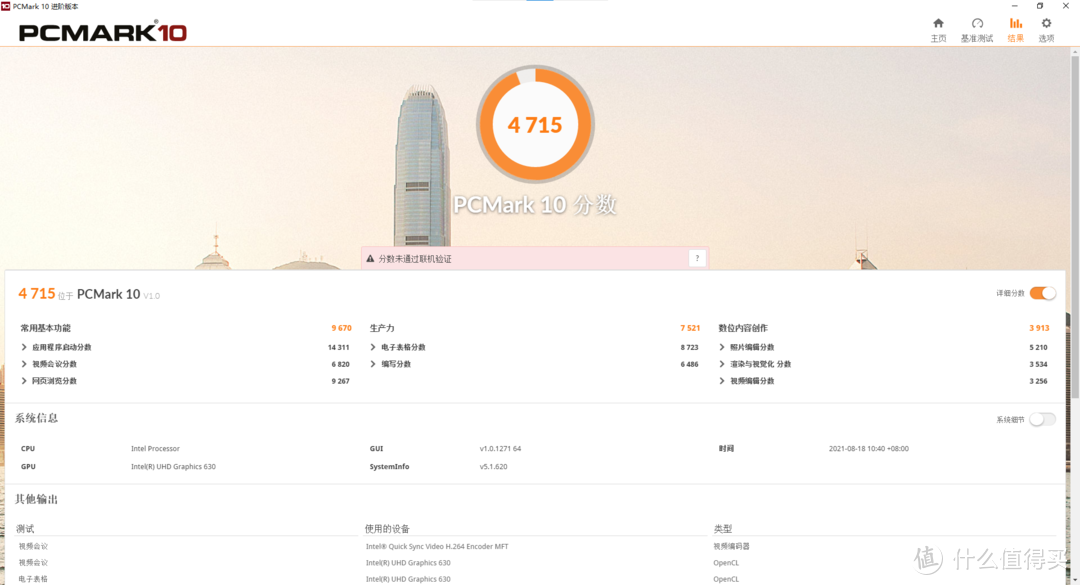Go to the 主页 home tab
This screenshot has width=1080, height=585.
[x=938, y=24]
